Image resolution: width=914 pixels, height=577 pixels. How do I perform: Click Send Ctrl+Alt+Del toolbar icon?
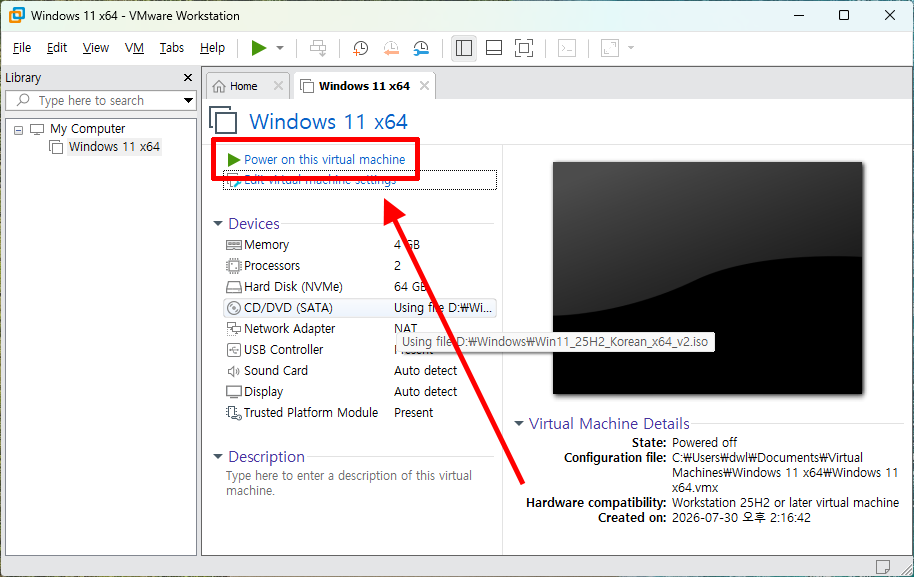click(x=318, y=48)
